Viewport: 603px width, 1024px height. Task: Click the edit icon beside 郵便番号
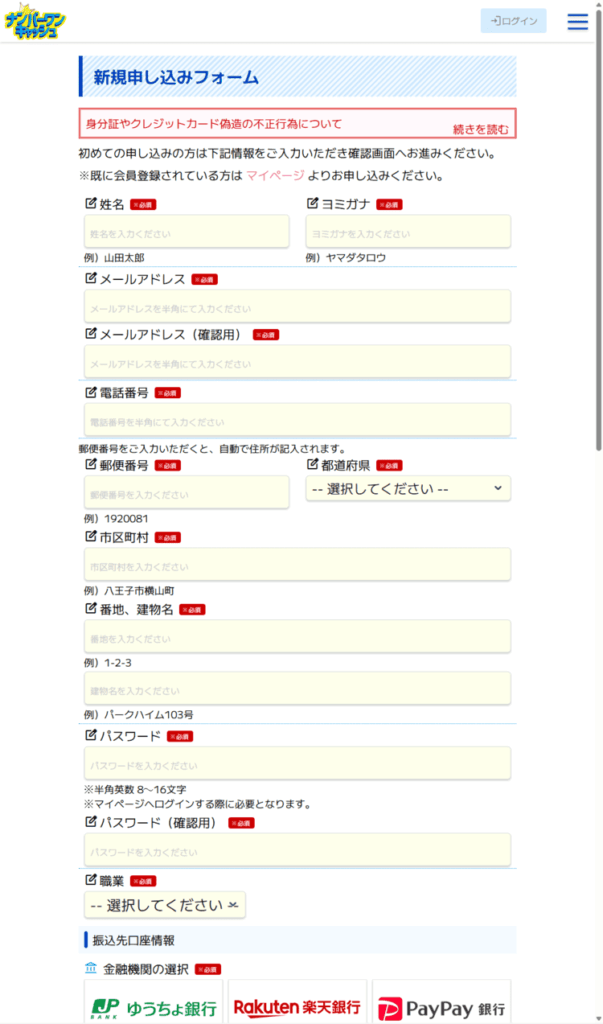click(x=91, y=464)
